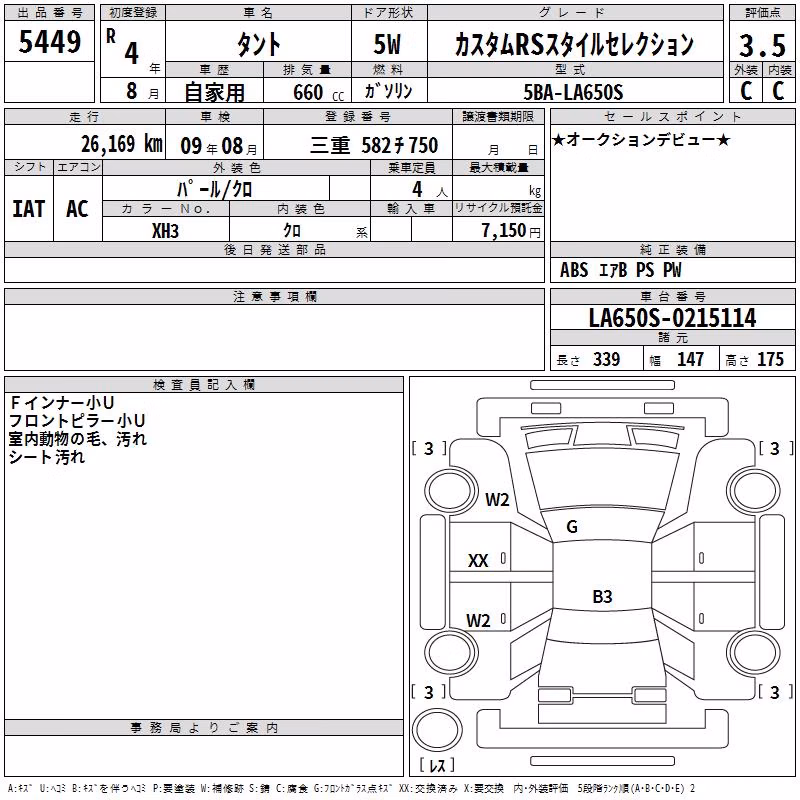Image resolution: width=800 pixels, height=800 pixels.
Task: Select the exterior color パール/クロ
Action: pyautogui.click(x=215, y=189)
